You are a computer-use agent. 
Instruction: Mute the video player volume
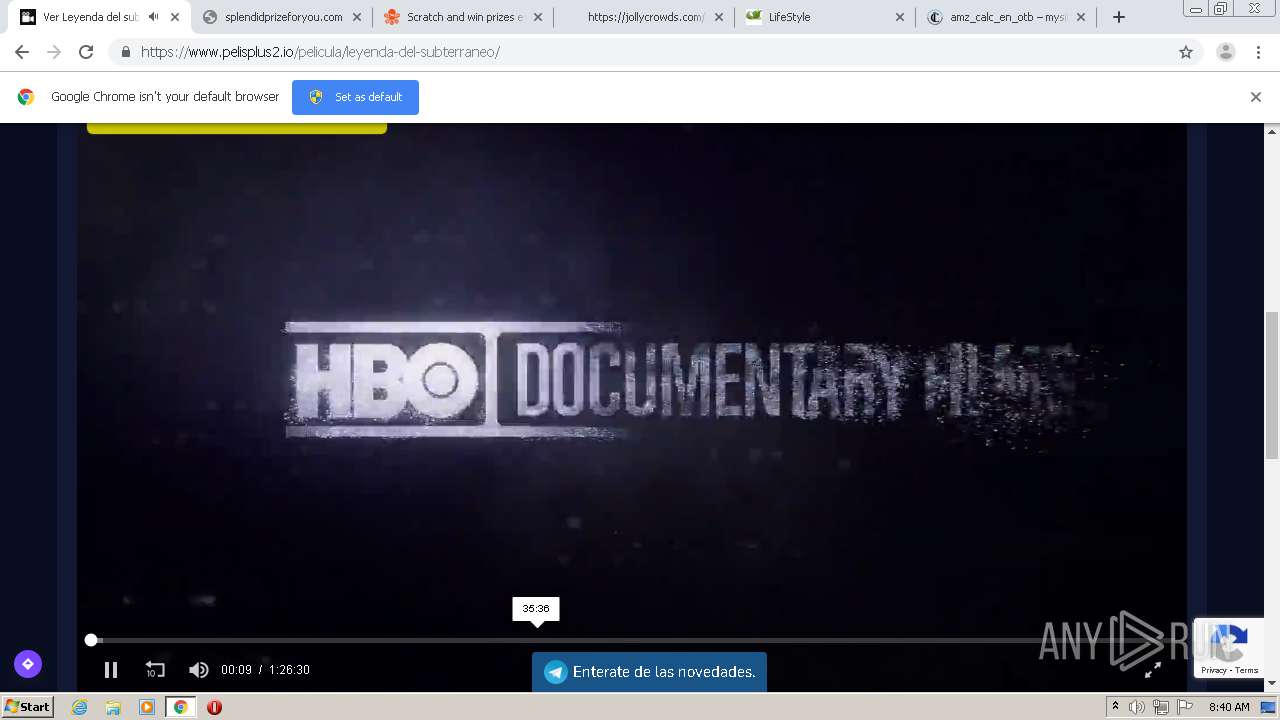(x=199, y=670)
